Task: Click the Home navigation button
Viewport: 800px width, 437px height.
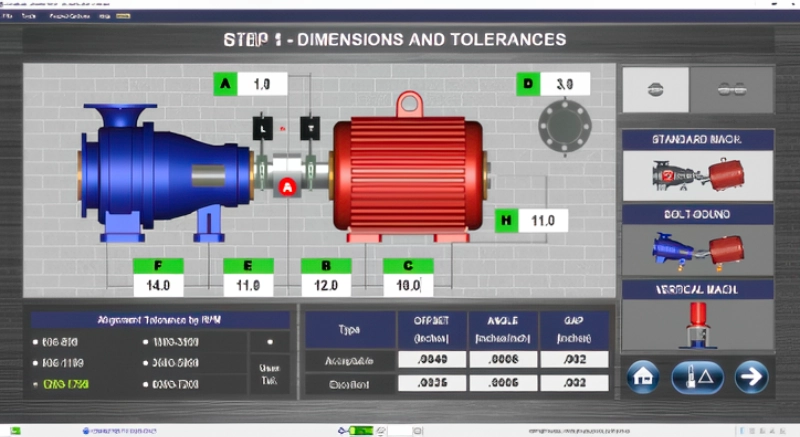Action: [x=642, y=377]
